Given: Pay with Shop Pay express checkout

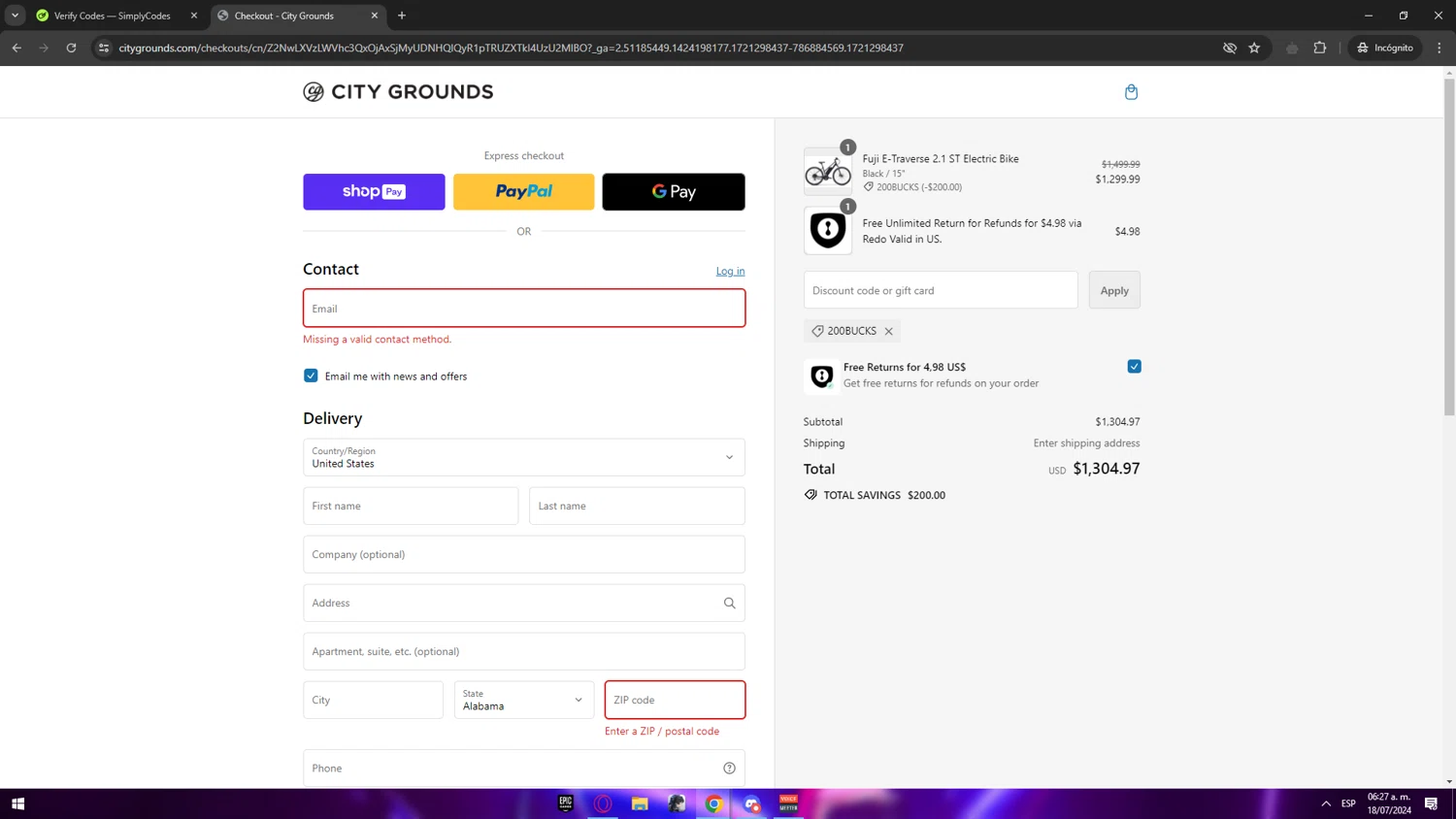Looking at the screenshot, I should [x=374, y=192].
